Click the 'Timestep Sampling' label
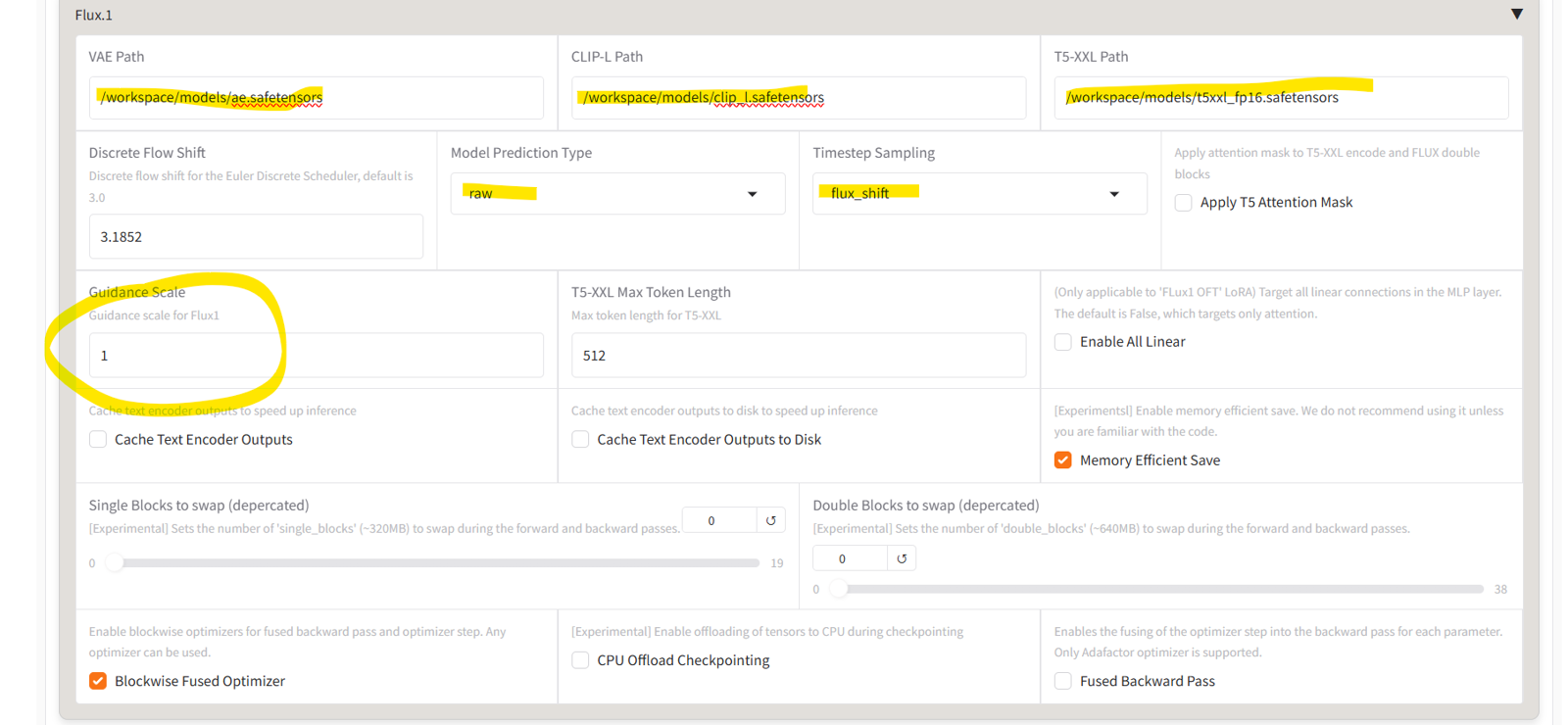Screen dimensions: 1568x725 [873, 153]
